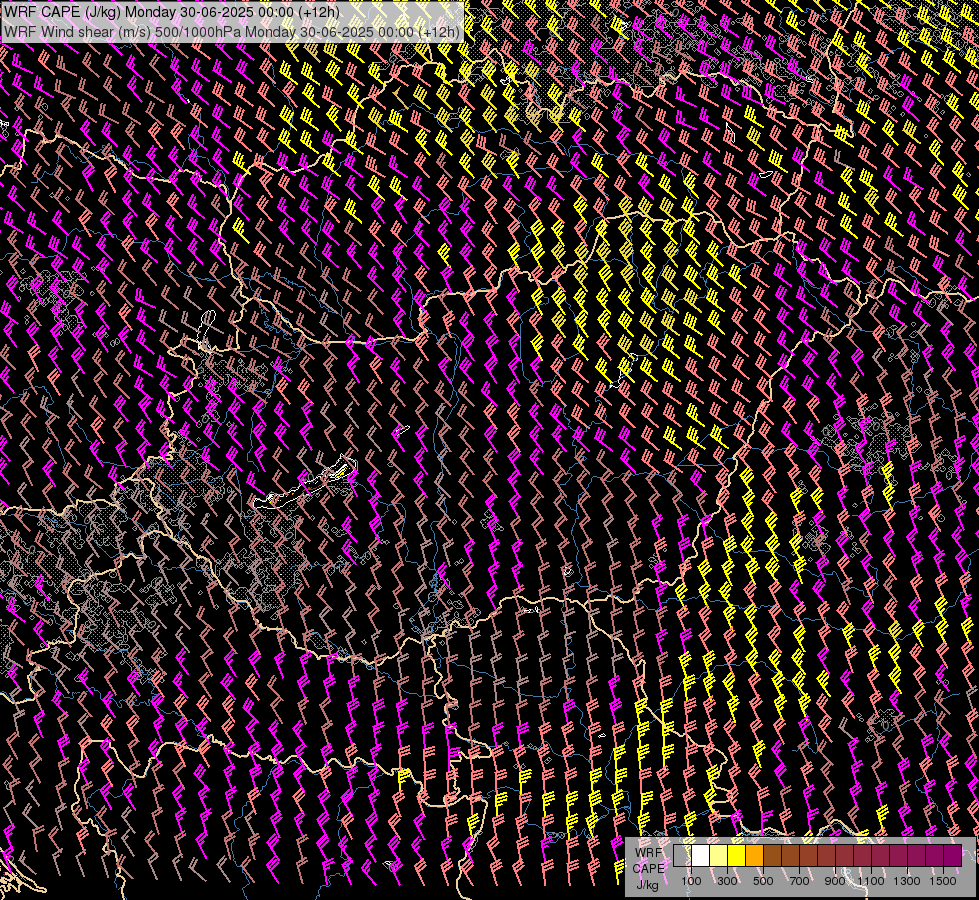
Task: Select the orange CAPE legend swatch
Action: [754, 855]
